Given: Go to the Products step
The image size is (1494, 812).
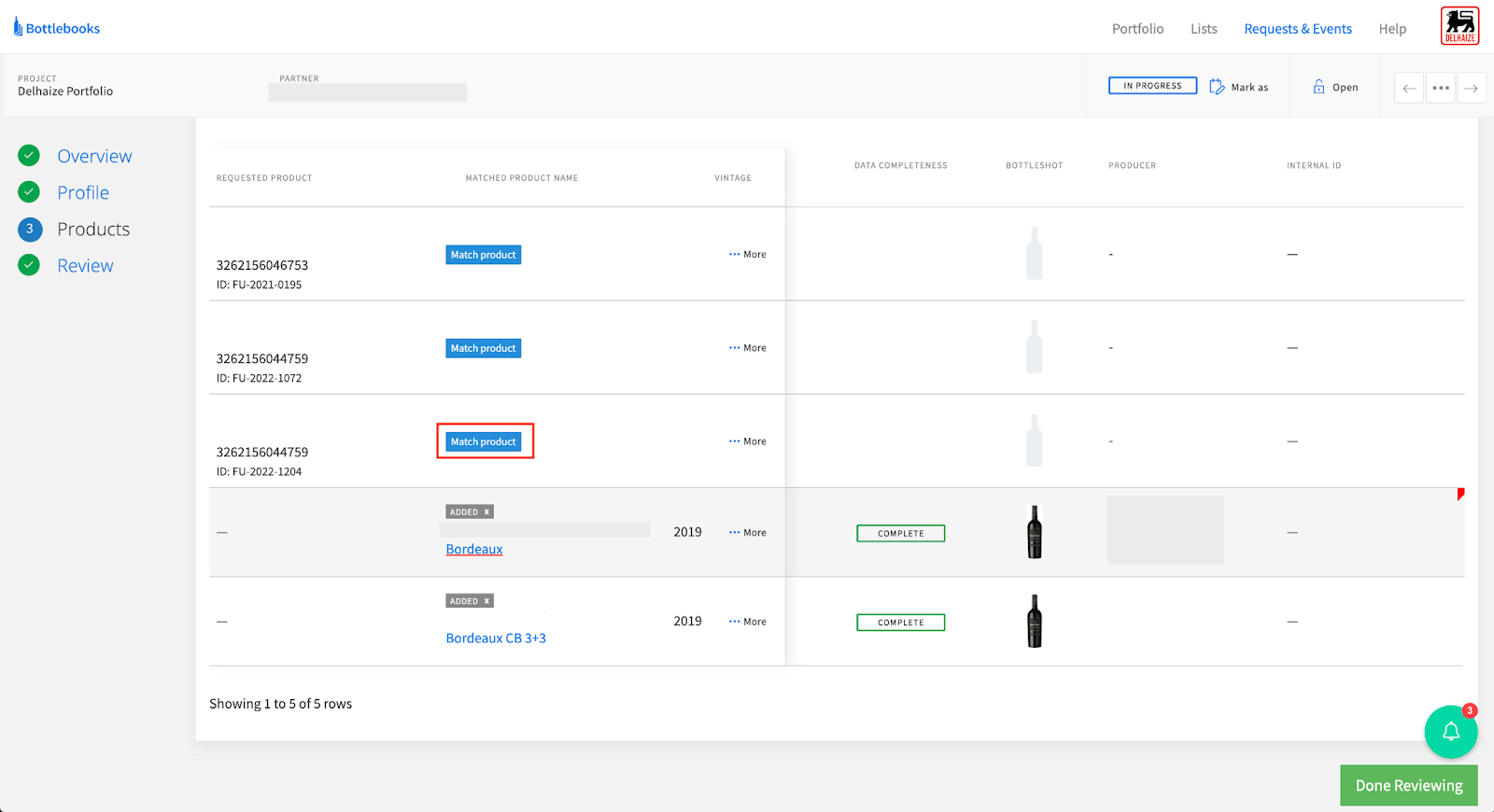Looking at the screenshot, I should (x=93, y=229).
